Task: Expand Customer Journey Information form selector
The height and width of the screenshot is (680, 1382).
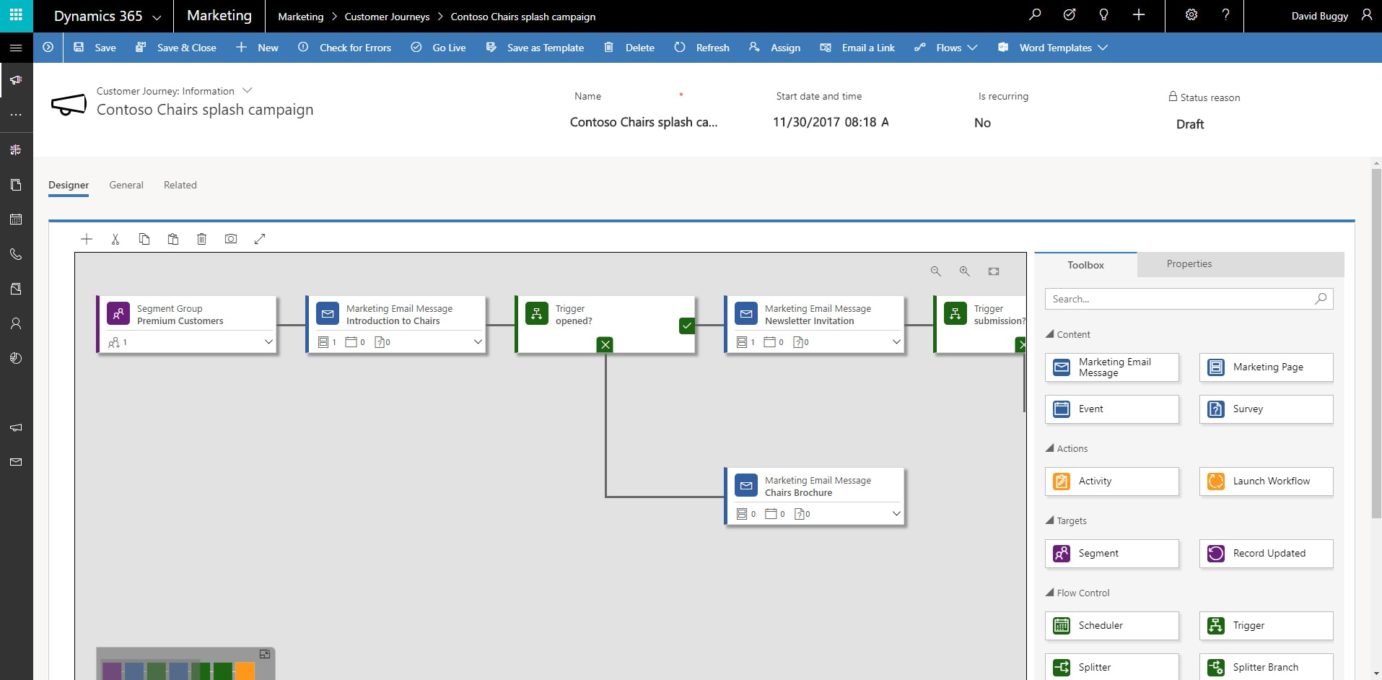Action: coord(247,91)
